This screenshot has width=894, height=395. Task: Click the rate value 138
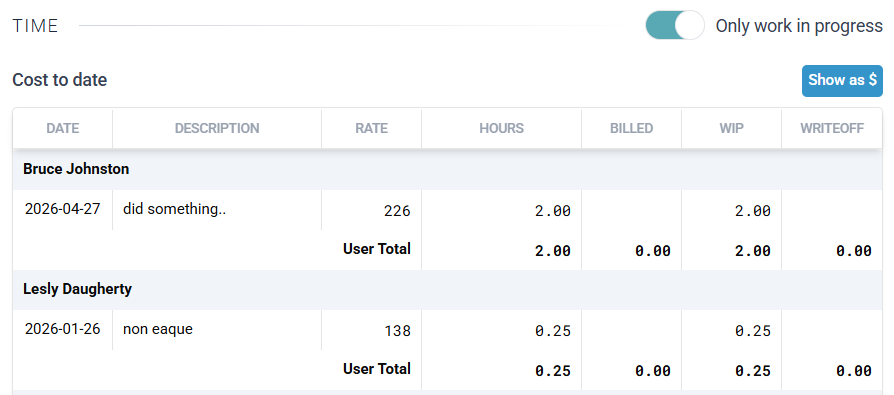(x=397, y=331)
